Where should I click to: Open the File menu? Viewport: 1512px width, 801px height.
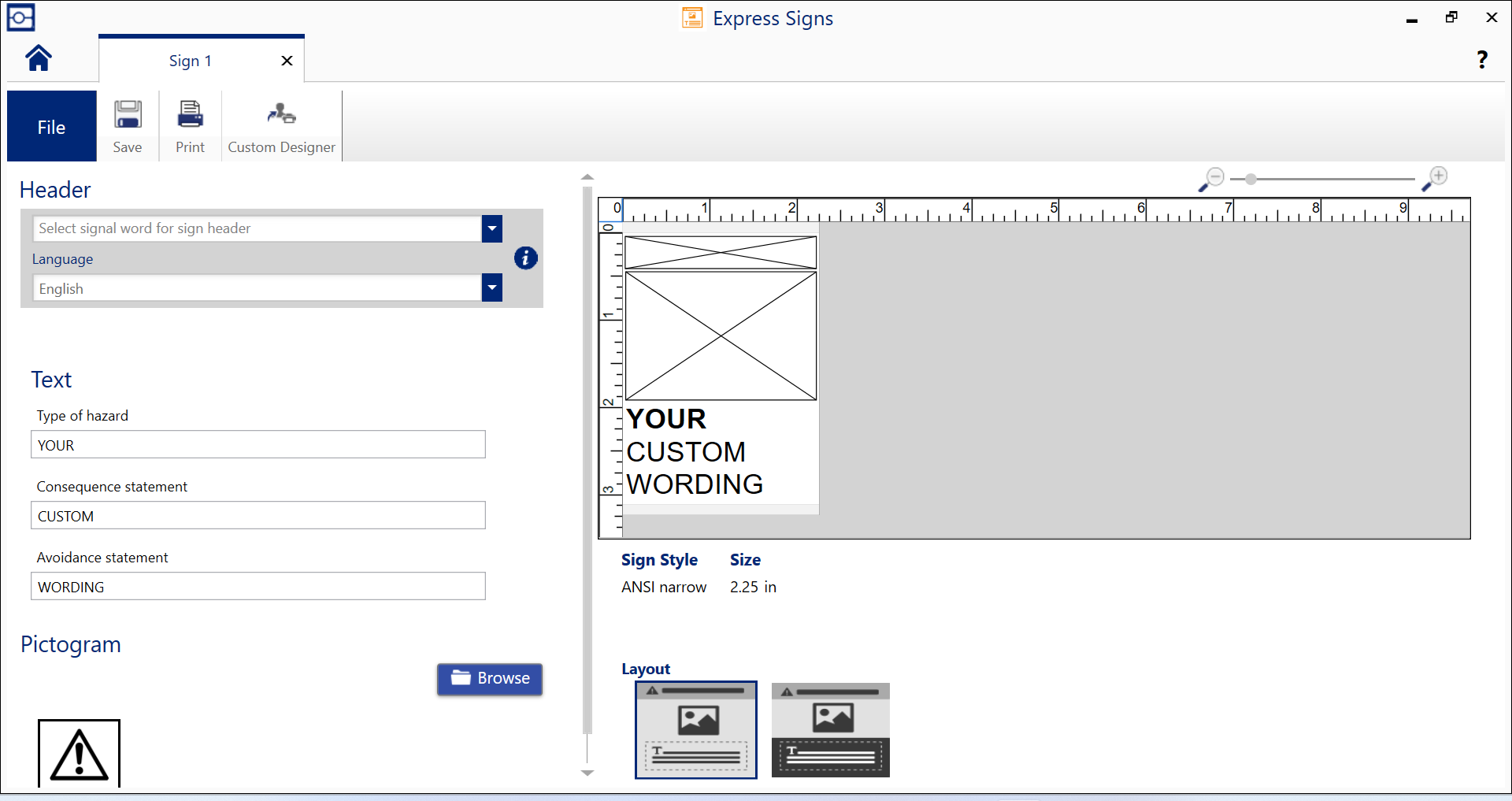point(52,127)
